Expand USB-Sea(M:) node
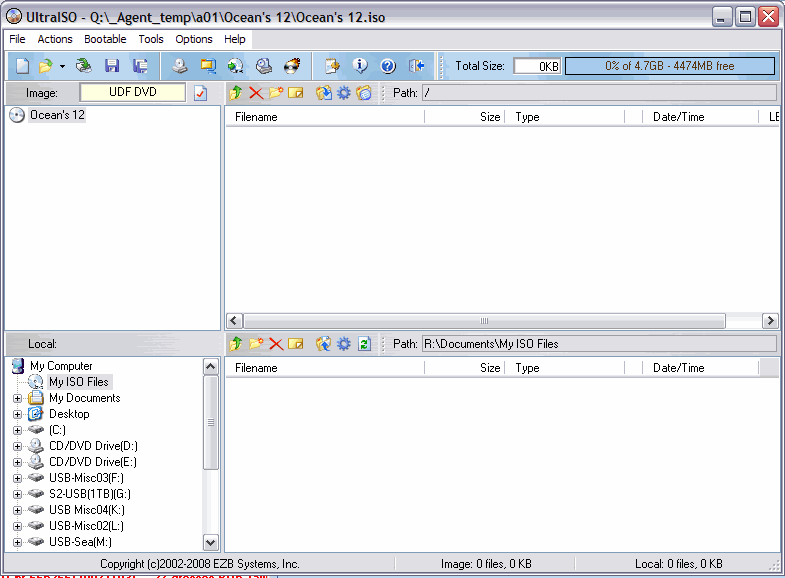This screenshot has height=578, width=785. [x=18, y=542]
